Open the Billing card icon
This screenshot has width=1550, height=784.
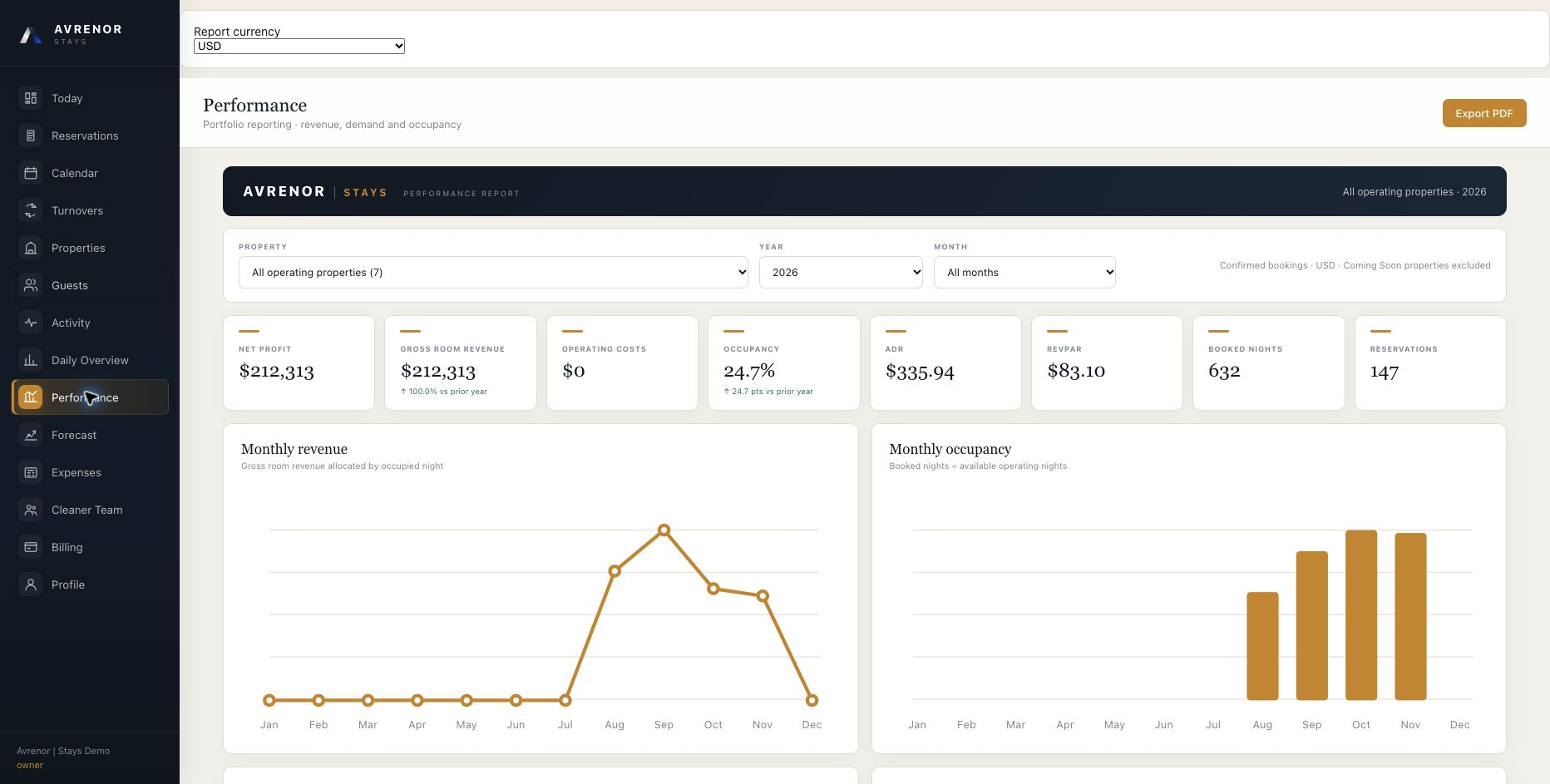coord(31,547)
